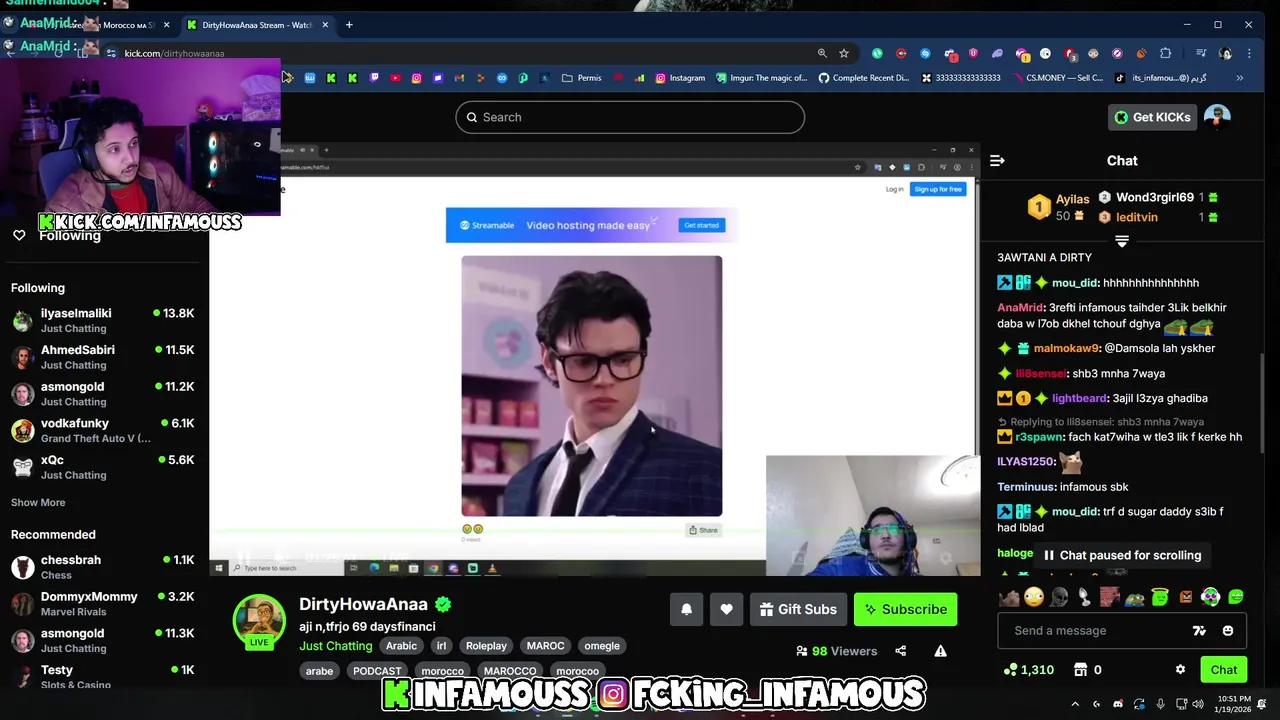Open Testy channel in Recommended
The image size is (1280, 720).
(104, 676)
